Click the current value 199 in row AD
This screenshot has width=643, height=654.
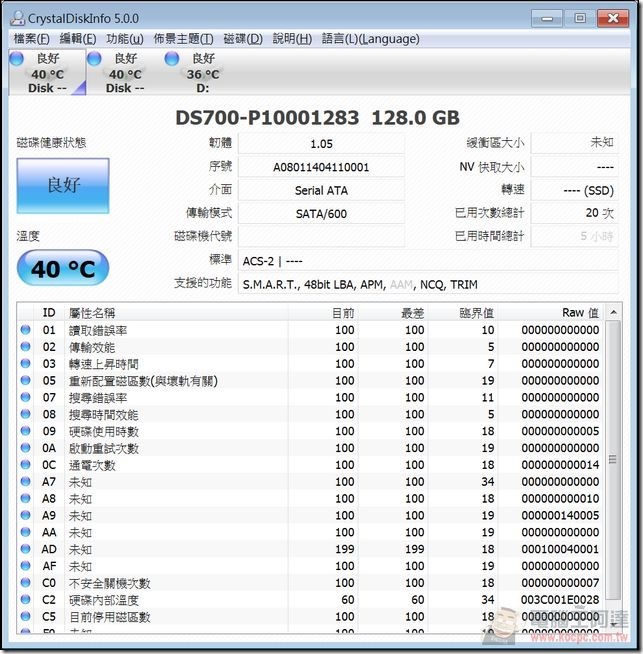click(344, 549)
